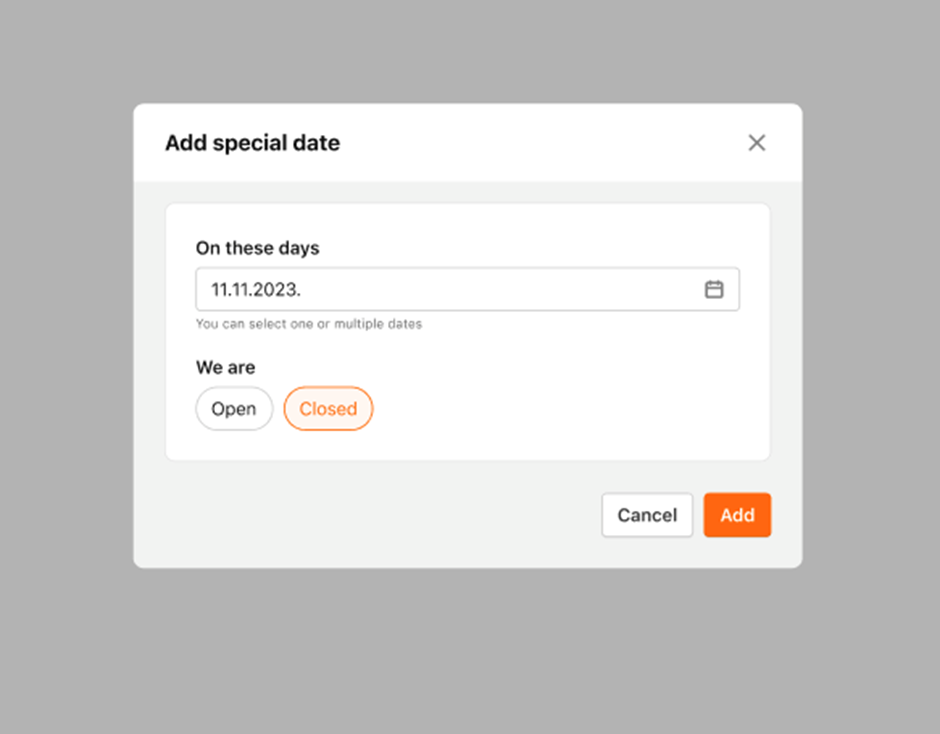Click the Add special date heading
Screen dimensions: 940x734
tap(252, 143)
